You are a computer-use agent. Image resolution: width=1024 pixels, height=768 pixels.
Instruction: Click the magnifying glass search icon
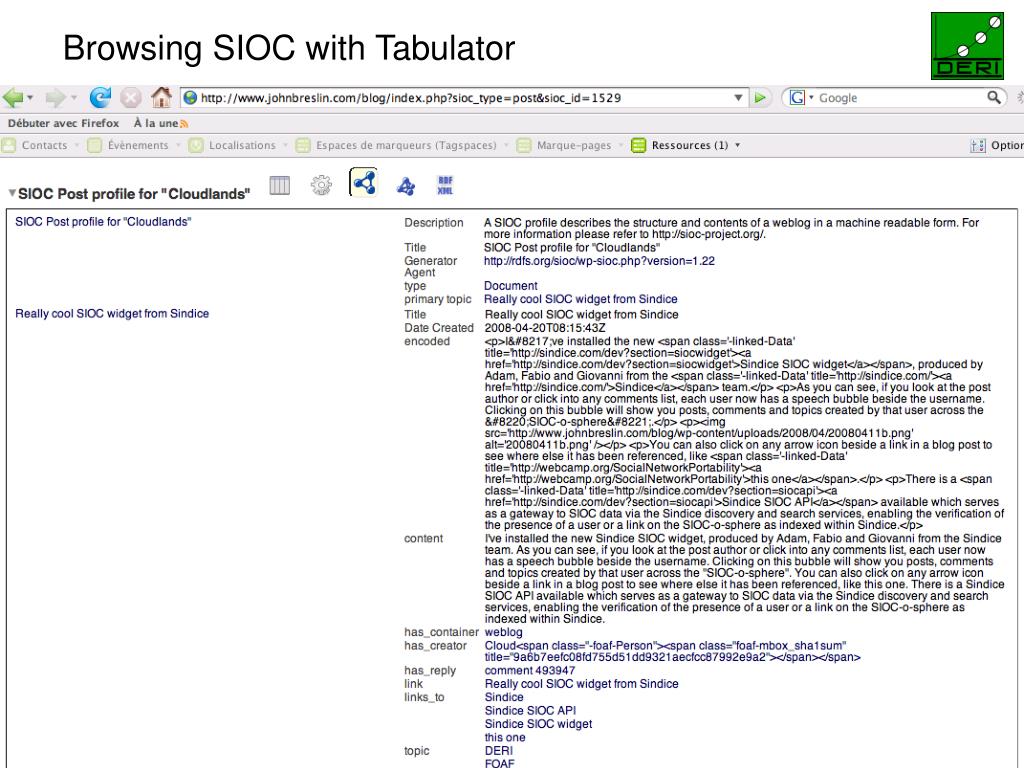click(x=993, y=98)
